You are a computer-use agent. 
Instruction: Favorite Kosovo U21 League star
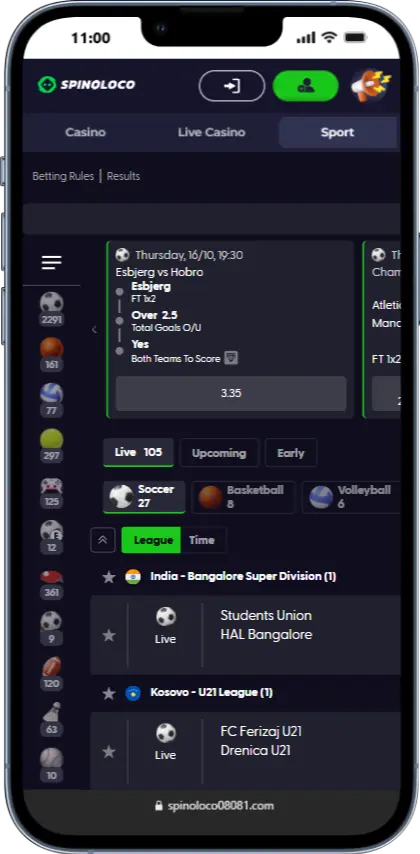tap(109, 693)
